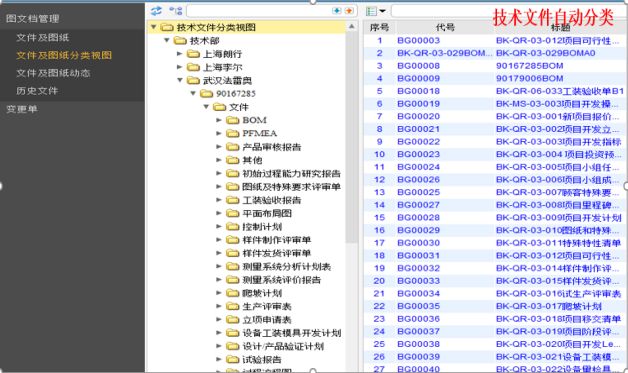This screenshot has height=373, width=628.
Task: Click the folder icon of 产品审核报告
Action: (x=232, y=147)
